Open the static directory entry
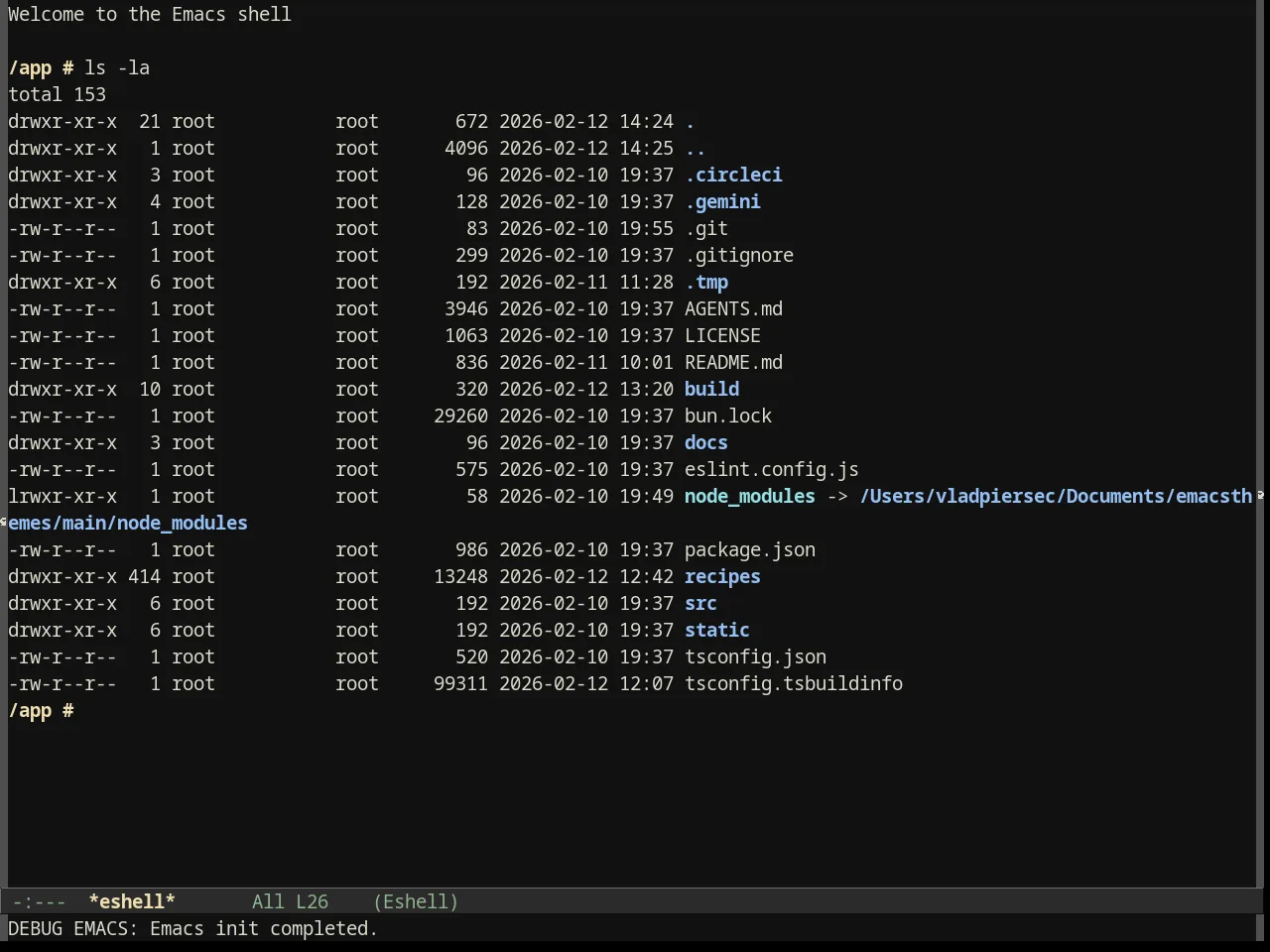1270x952 pixels. [717, 630]
